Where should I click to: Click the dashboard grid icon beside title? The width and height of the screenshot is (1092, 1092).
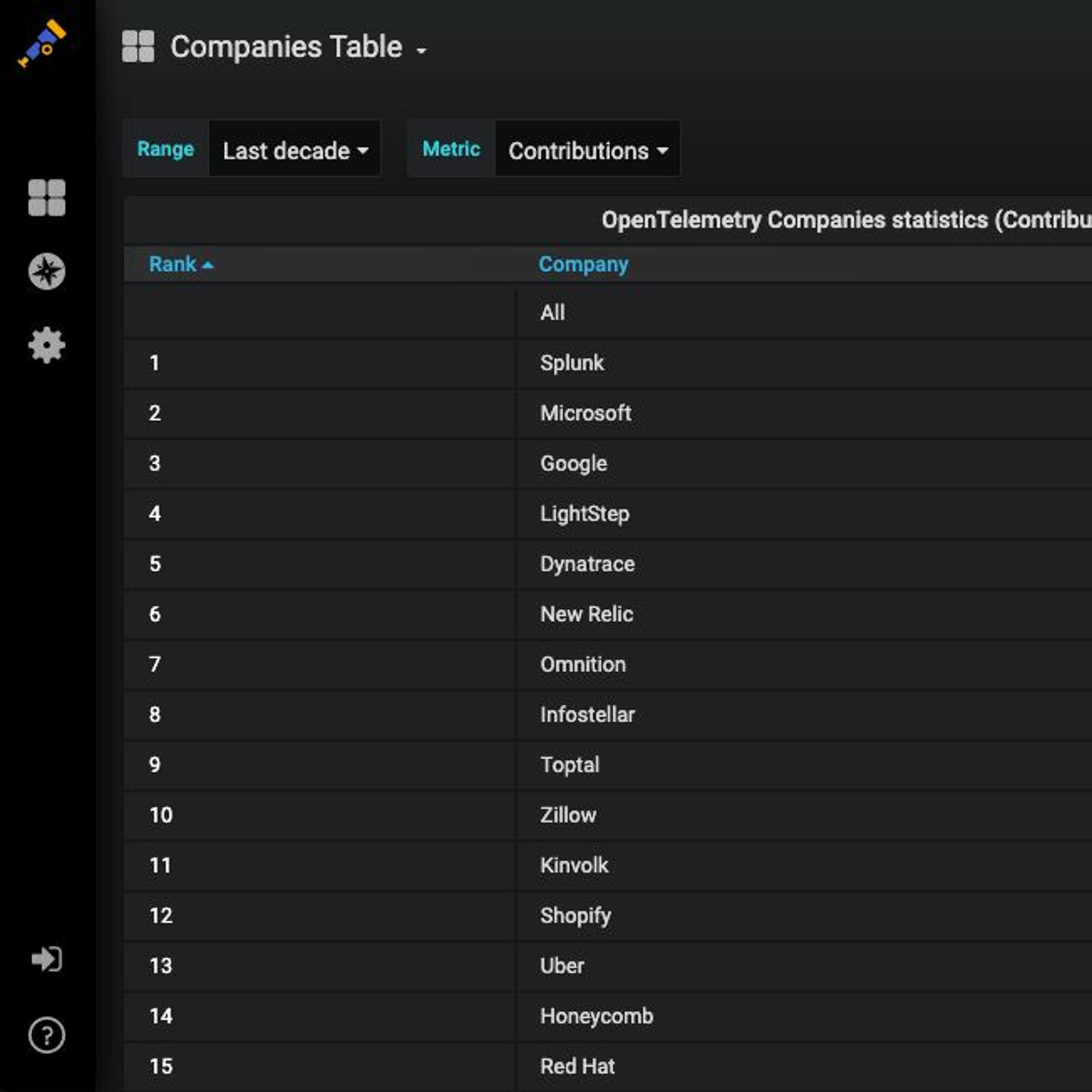pyautogui.click(x=138, y=46)
